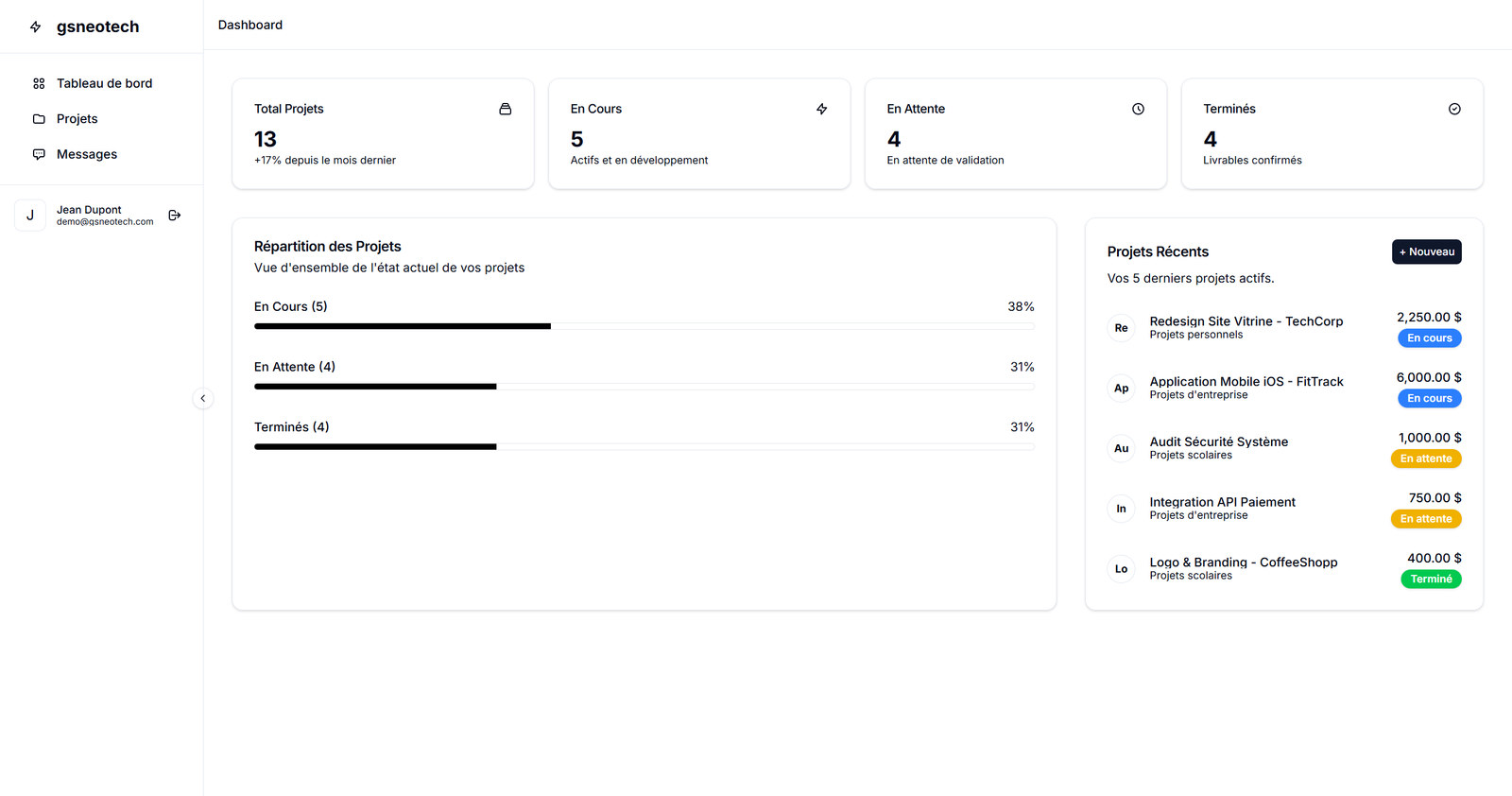
Task: Click the 750.00 $ amount
Action: pyautogui.click(x=1435, y=498)
